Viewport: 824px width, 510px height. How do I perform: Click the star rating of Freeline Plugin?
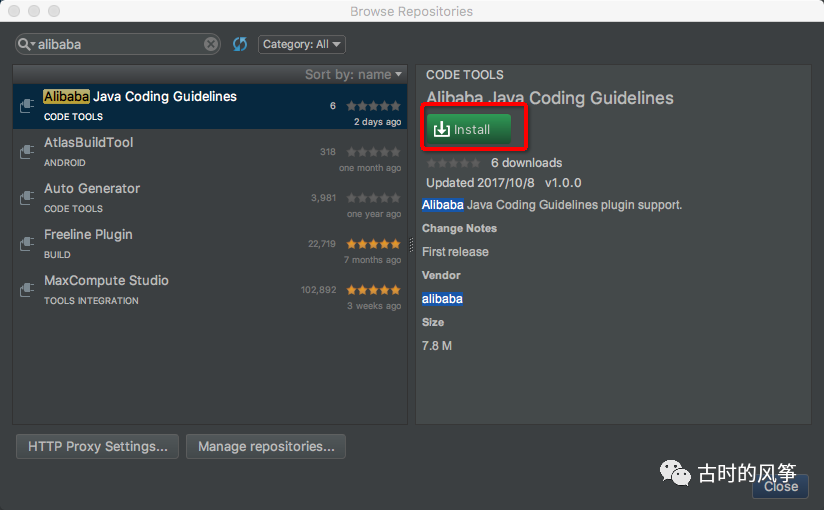click(x=373, y=244)
